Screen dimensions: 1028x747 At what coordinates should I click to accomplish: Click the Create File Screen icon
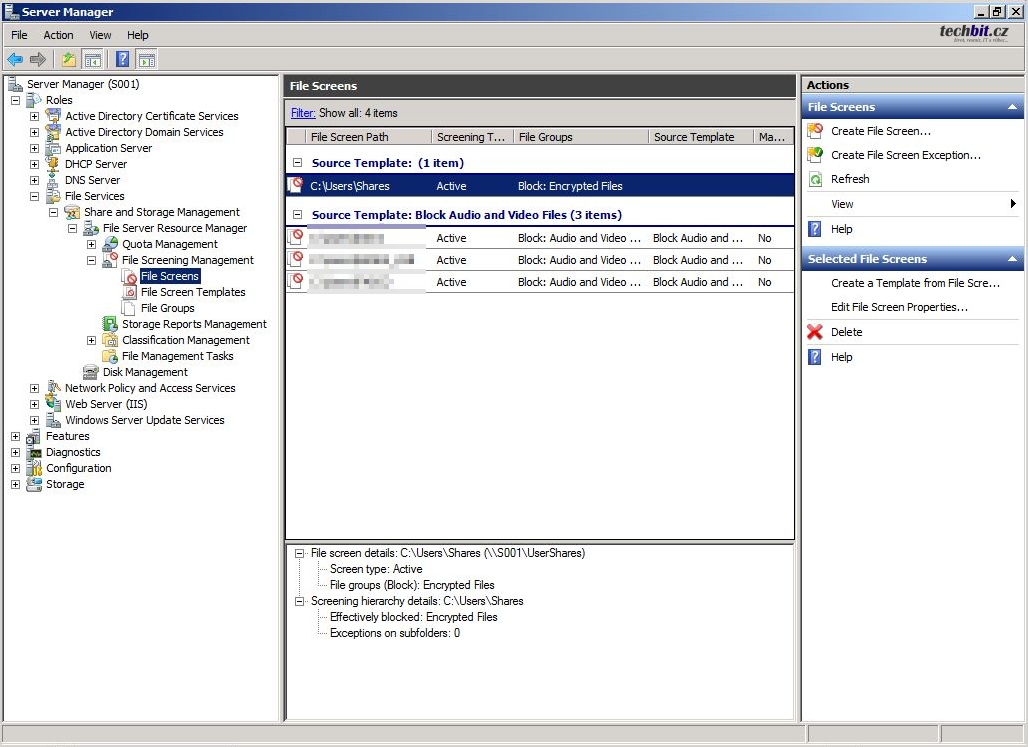click(x=815, y=131)
